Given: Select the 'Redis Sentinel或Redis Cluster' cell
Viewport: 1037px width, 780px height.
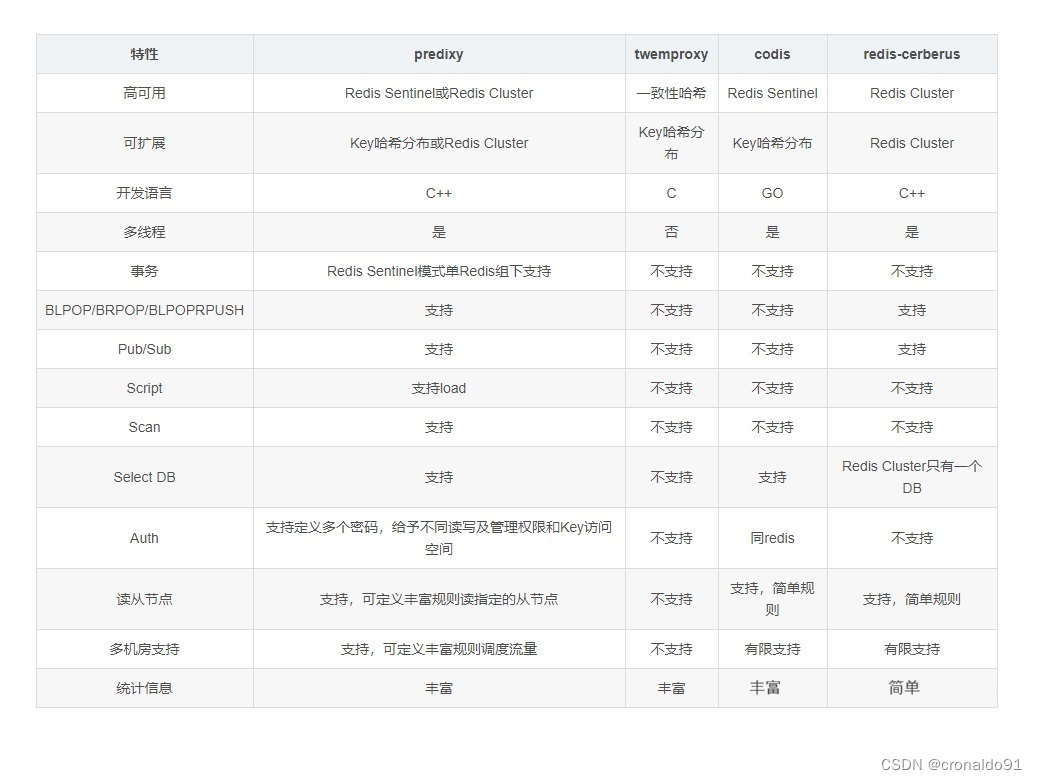Looking at the screenshot, I should pyautogui.click(x=438, y=93).
